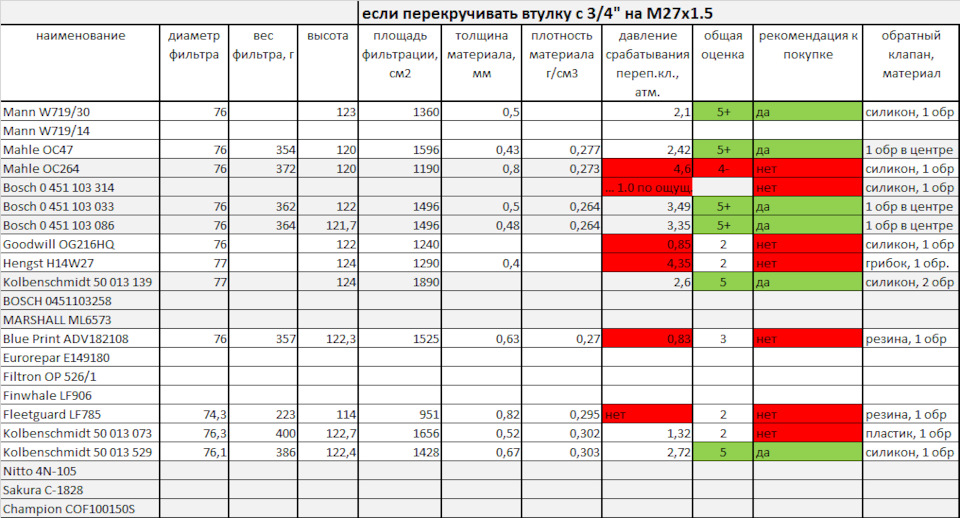Select the 'Sakura C-1828' cell
The width and height of the screenshot is (960, 518).
pos(80,490)
